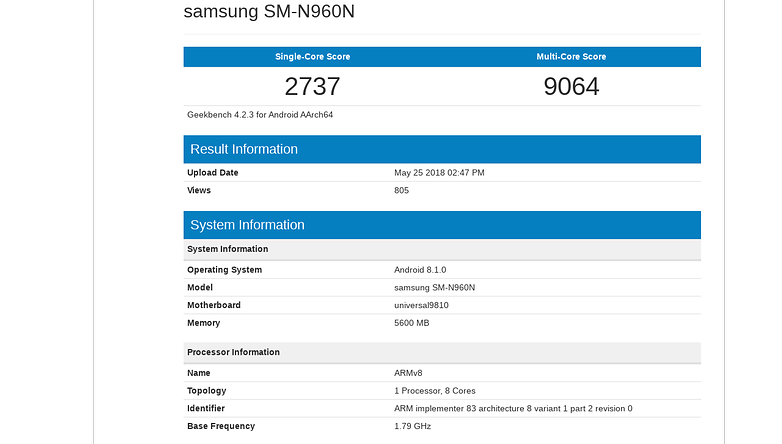Image resolution: width=782 pixels, height=444 pixels.
Task: Click the Upload Date label
Action: (212, 173)
